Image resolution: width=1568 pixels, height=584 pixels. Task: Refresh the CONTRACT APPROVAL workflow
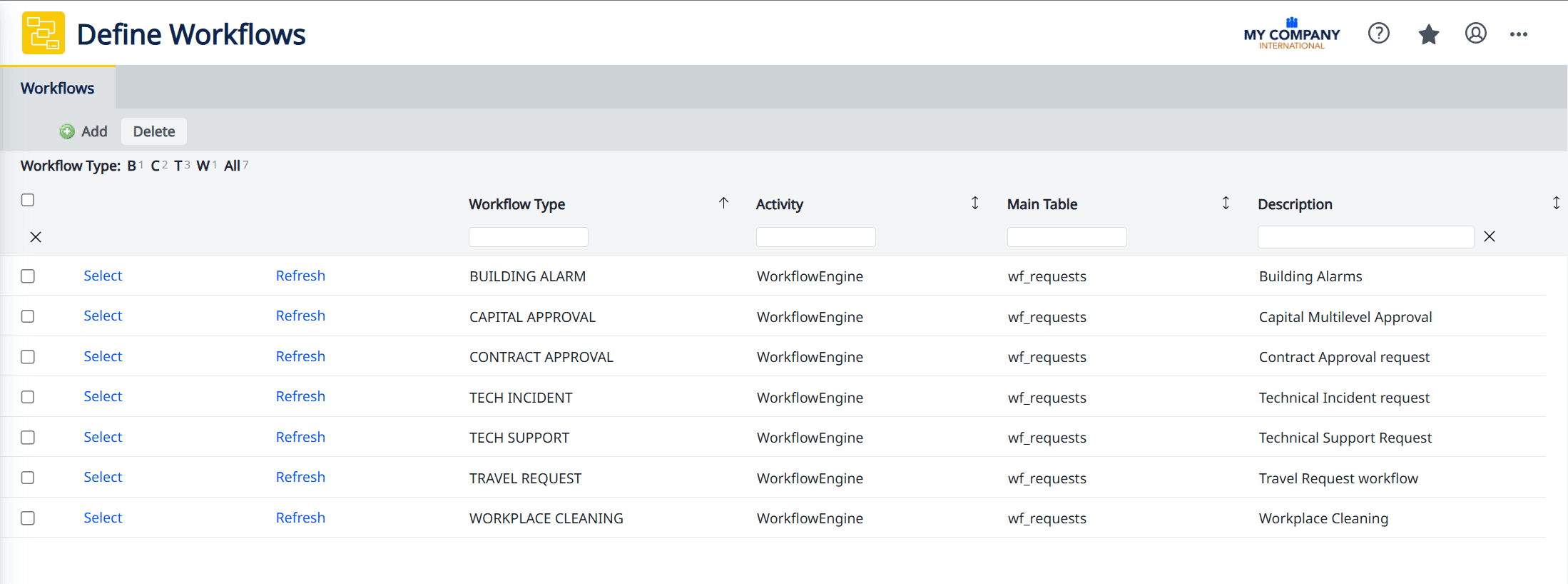tap(300, 356)
